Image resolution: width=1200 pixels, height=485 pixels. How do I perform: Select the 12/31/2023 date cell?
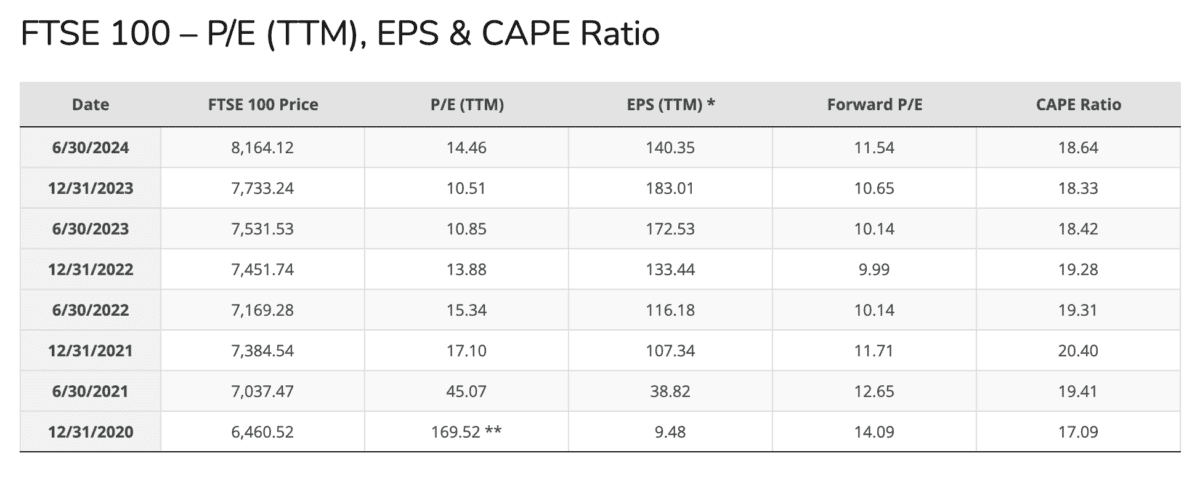[90, 188]
